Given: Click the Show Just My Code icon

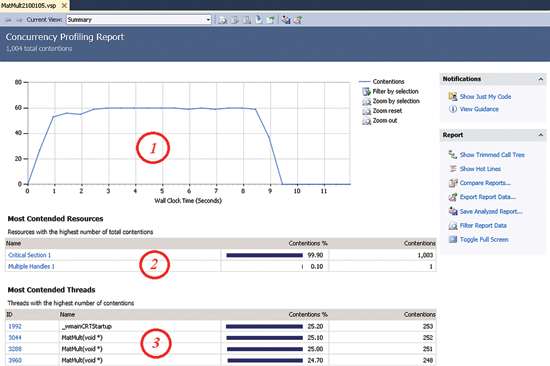Looking at the screenshot, I should coord(453,96).
